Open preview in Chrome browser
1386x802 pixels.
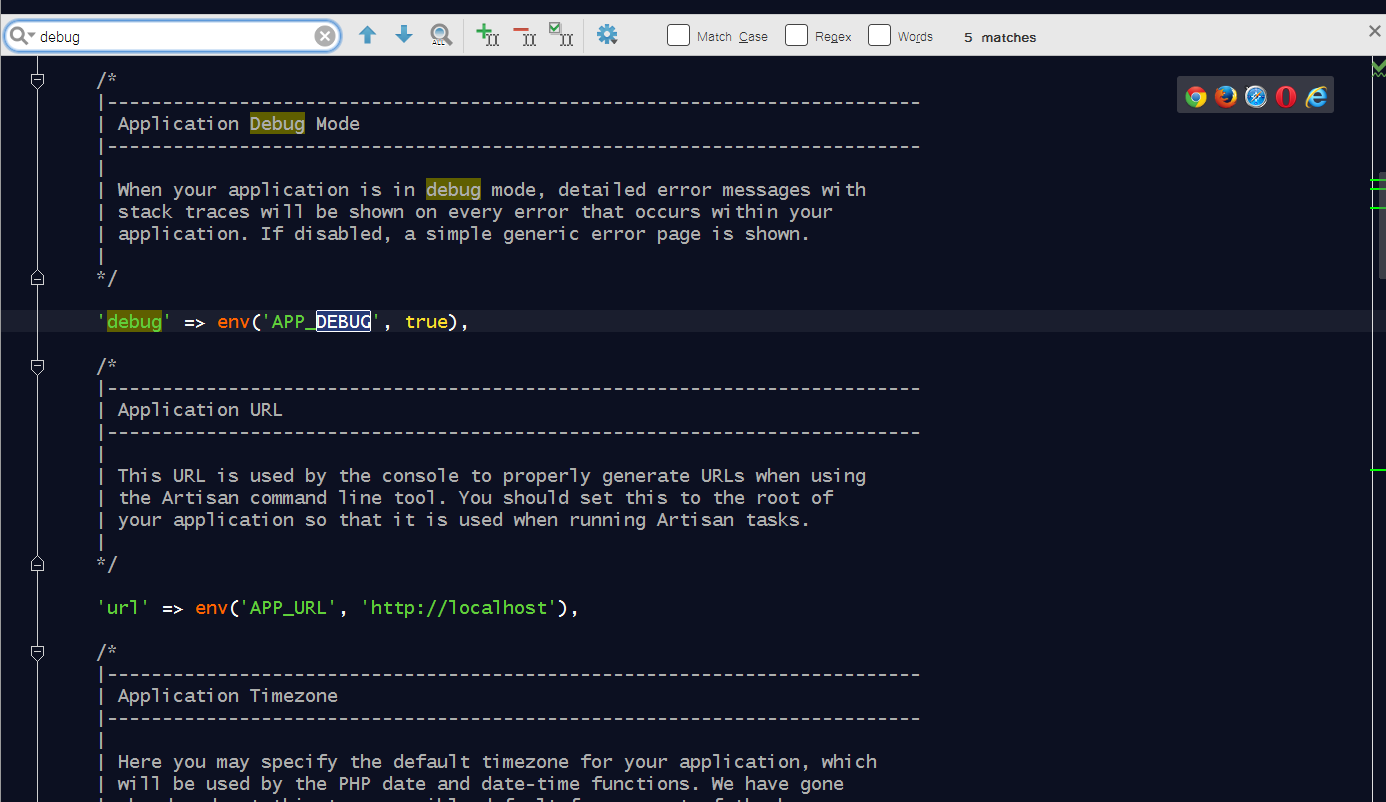click(1196, 96)
